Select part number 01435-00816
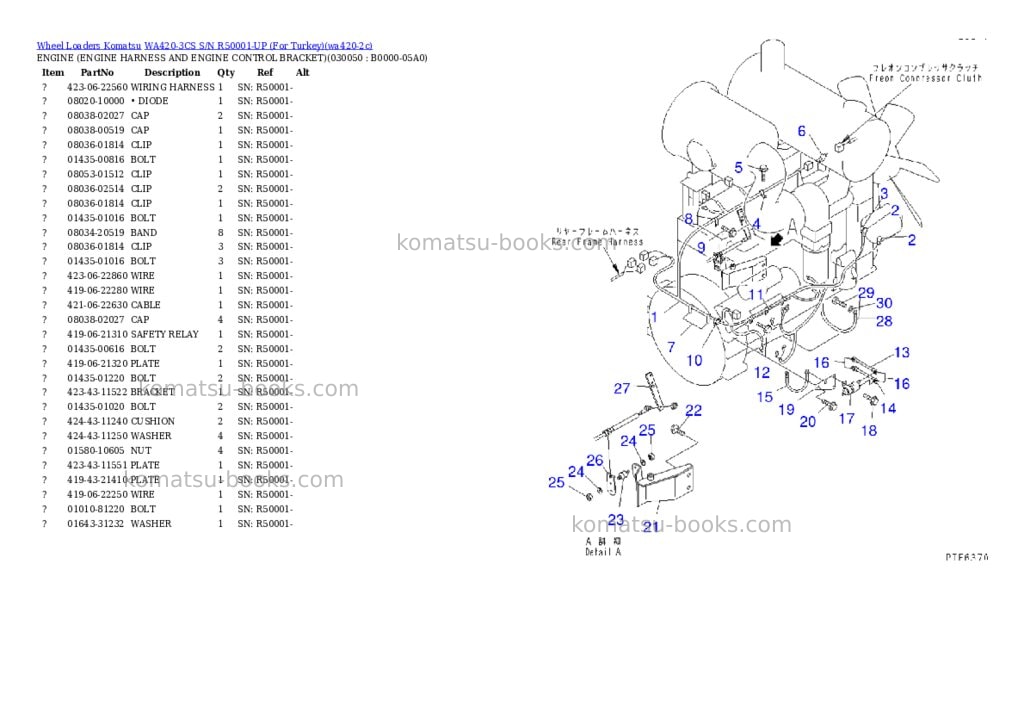 tap(95, 159)
